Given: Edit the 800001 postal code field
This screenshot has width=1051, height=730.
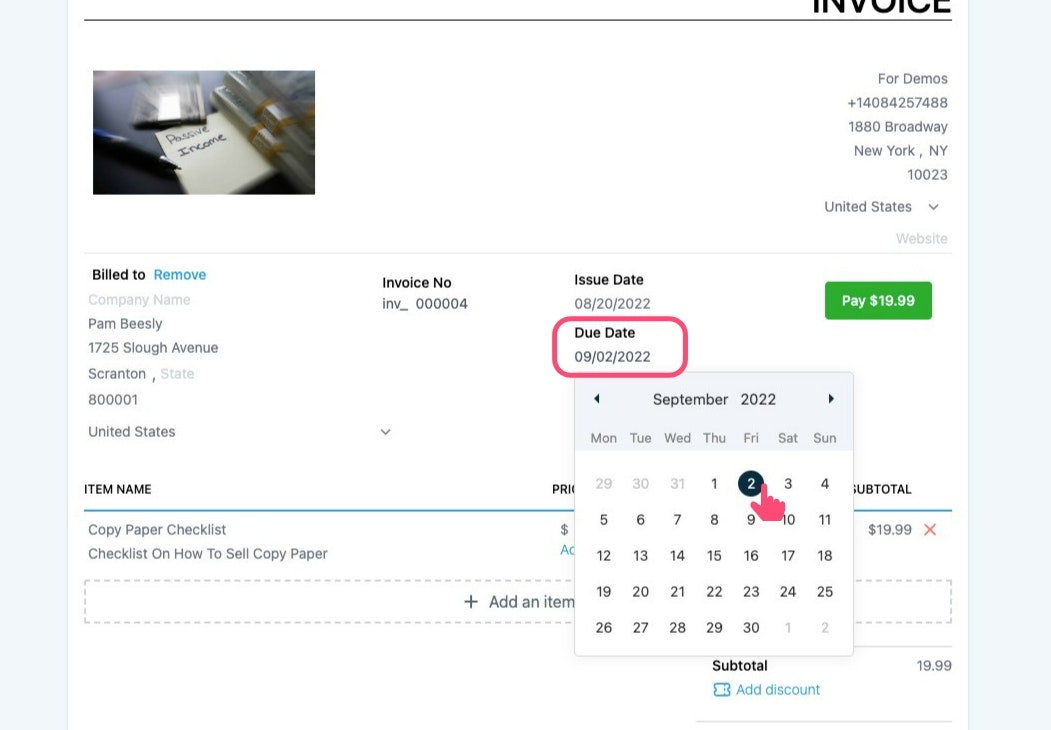Looking at the screenshot, I should [113, 400].
